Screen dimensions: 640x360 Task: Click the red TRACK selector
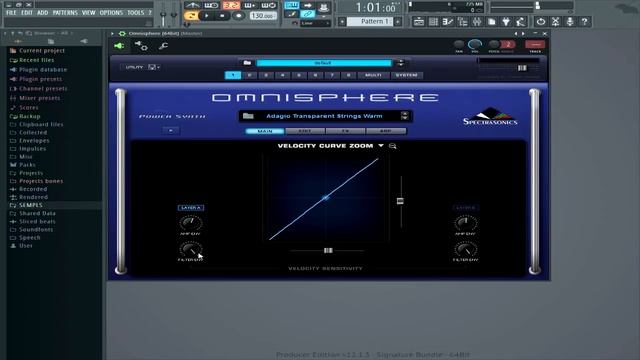[535, 44]
